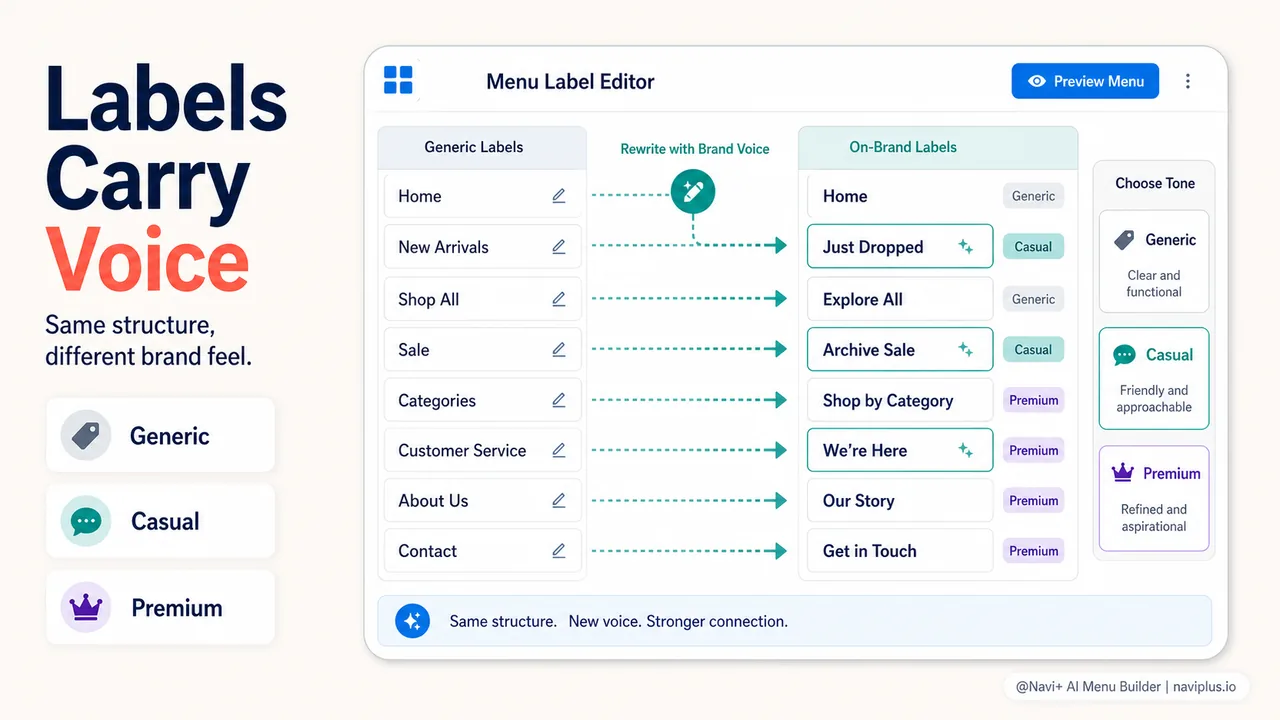Click the left-side Casual card
The width and height of the screenshot is (1280, 720).
click(160, 521)
